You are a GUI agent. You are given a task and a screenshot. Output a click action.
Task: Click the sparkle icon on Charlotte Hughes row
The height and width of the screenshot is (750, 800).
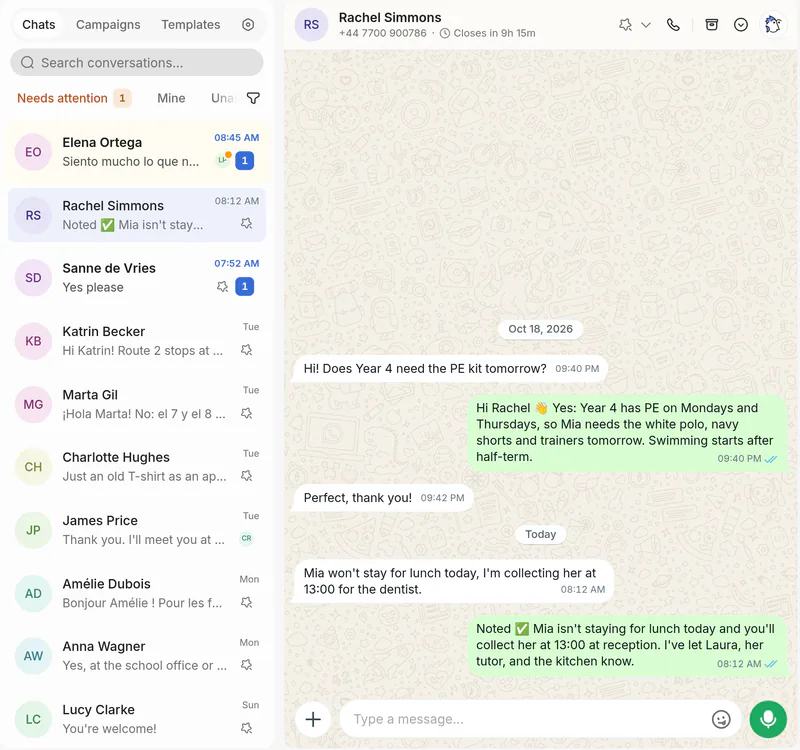pos(247,476)
